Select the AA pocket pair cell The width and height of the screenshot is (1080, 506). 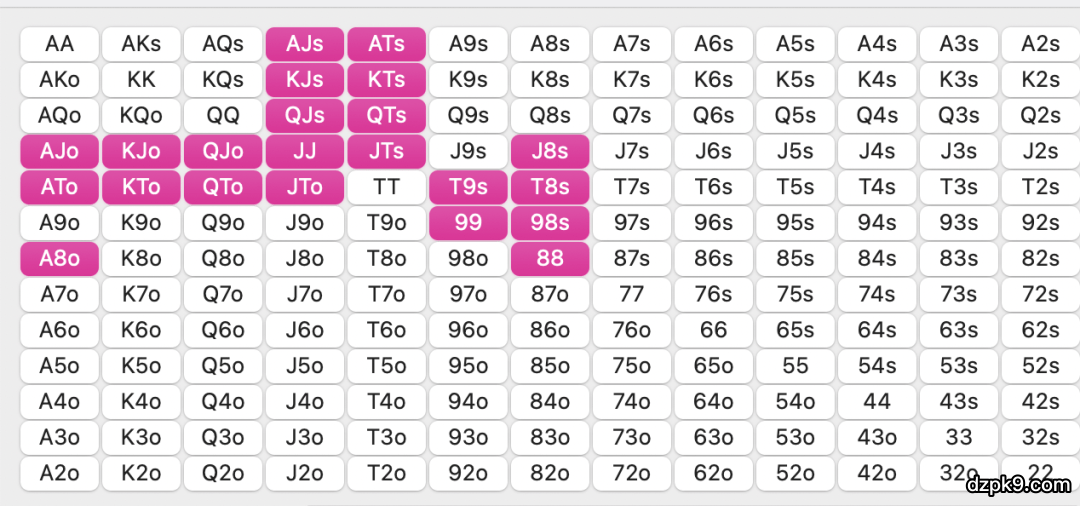point(60,44)
